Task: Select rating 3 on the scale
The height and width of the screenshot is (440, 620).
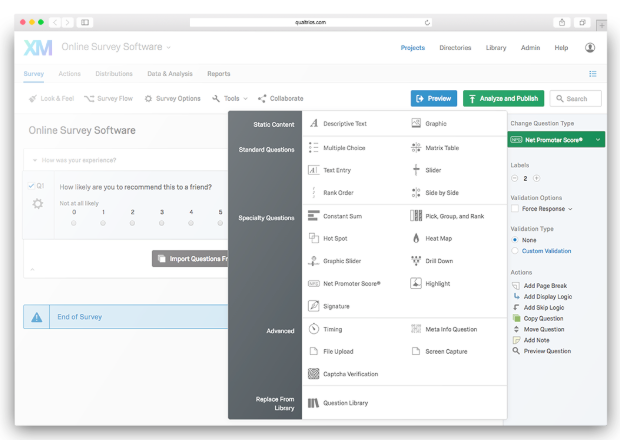Action: click(161, 223)
